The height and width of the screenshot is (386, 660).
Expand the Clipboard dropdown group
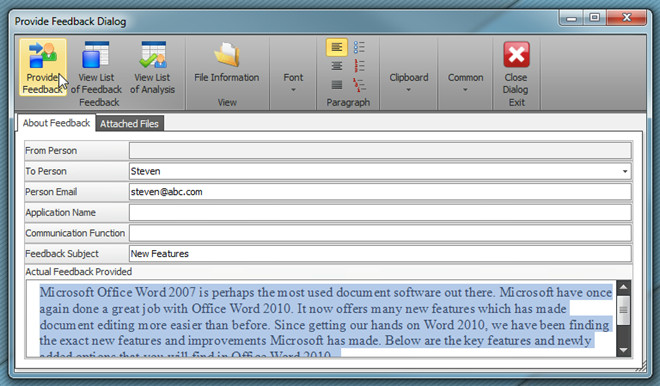[x=408, y=83]
